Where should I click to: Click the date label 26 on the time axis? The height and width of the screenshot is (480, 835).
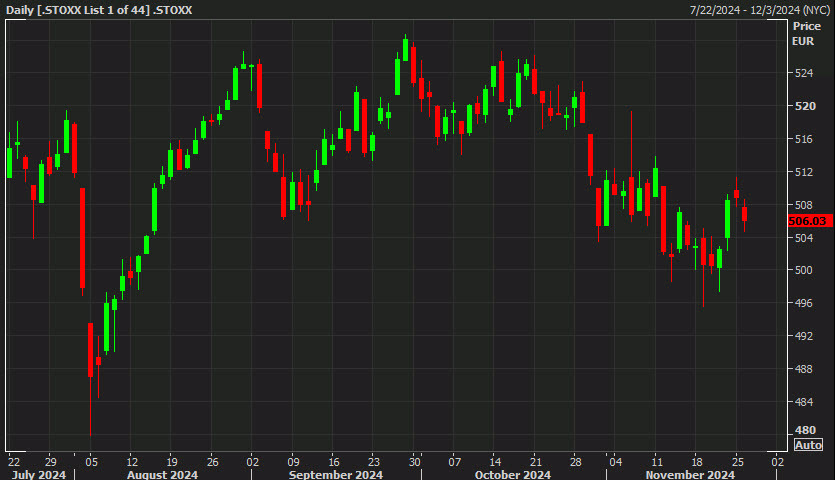click(212, 462)
